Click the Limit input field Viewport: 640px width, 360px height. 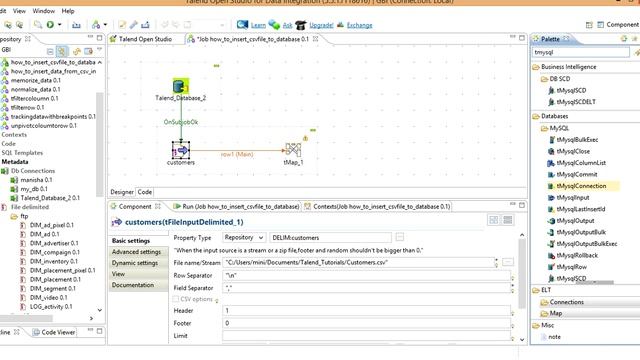point(366,336)
